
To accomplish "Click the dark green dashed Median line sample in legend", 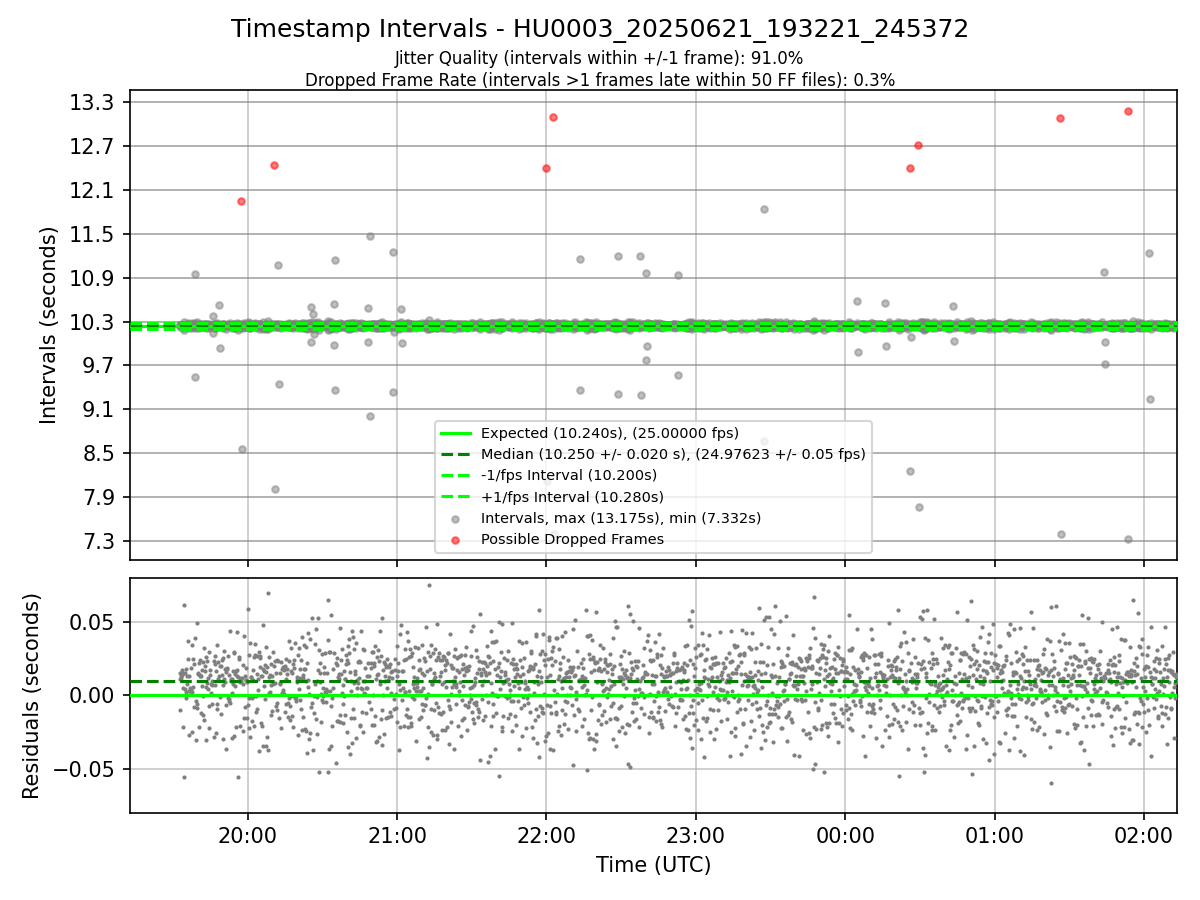I will tap(455, 454).
